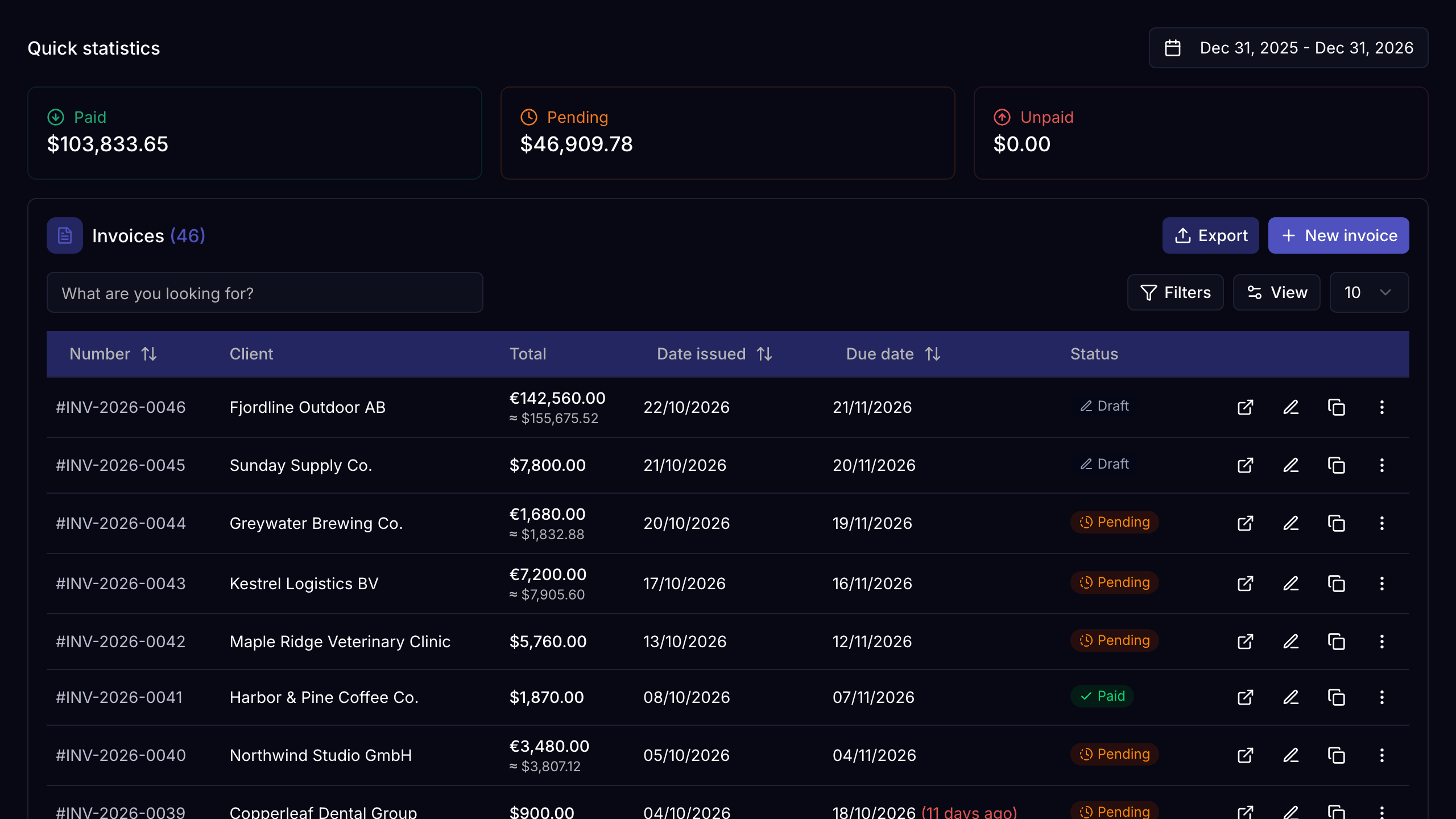
Task: Duplicate the Maple Ridge Veterinary Clinic invoice
Action: tap(1337, 642)
